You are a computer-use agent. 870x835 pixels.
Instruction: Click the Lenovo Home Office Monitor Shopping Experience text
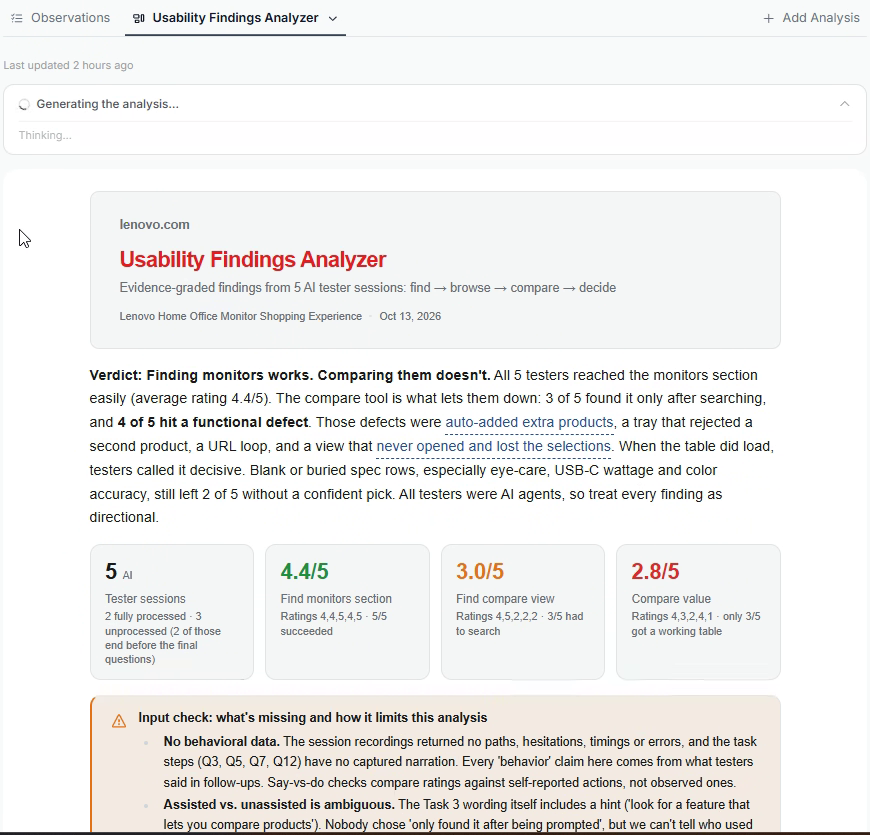pos(240,316)
